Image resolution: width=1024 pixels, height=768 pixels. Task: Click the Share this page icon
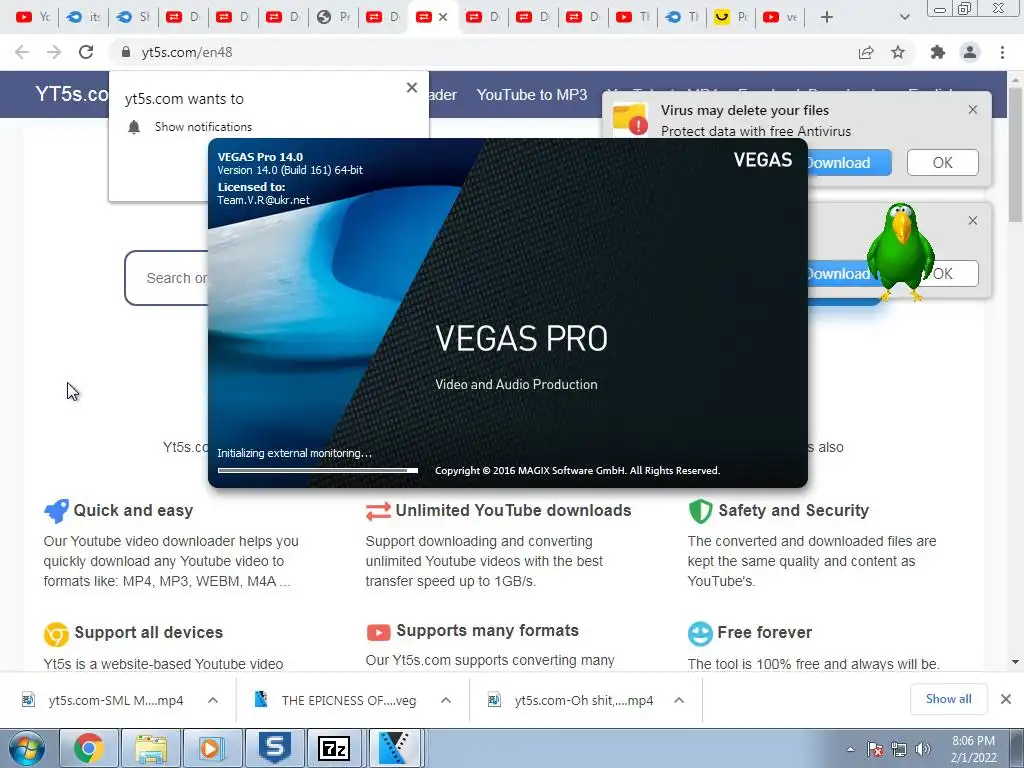point(866,52)
